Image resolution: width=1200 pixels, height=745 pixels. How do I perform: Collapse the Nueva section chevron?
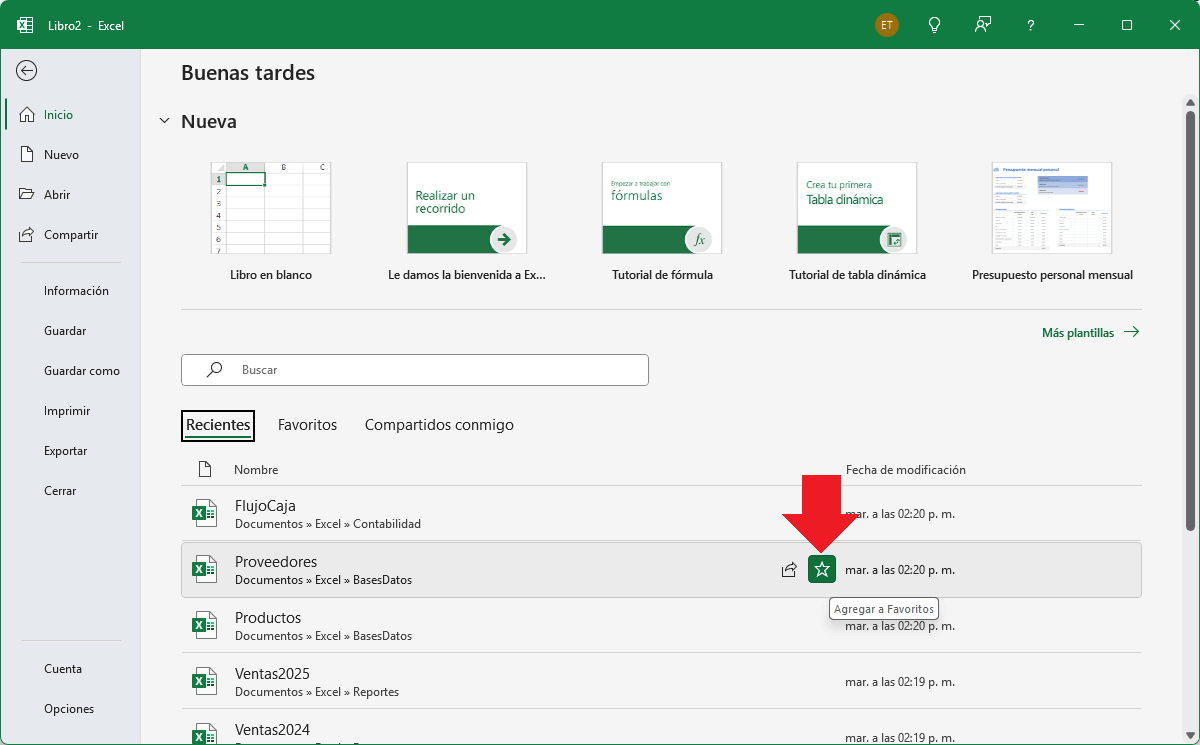point(165,121)
